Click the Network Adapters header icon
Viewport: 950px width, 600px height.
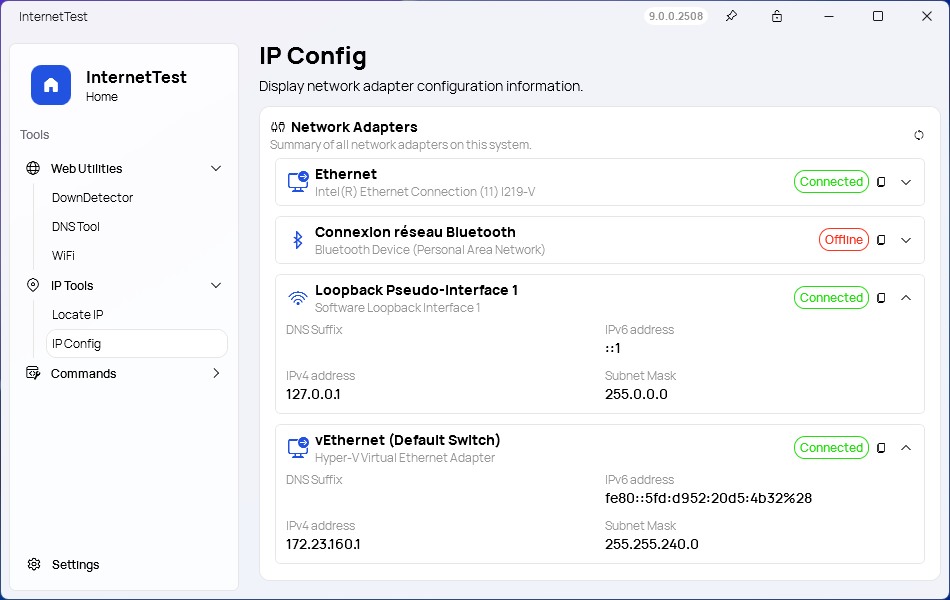coord(277,127)
